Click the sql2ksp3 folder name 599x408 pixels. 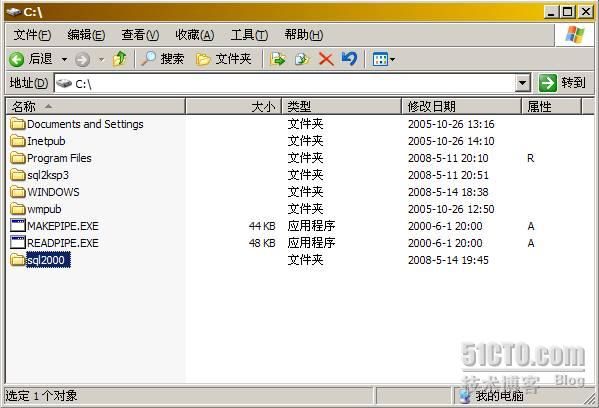pos(48,175)
